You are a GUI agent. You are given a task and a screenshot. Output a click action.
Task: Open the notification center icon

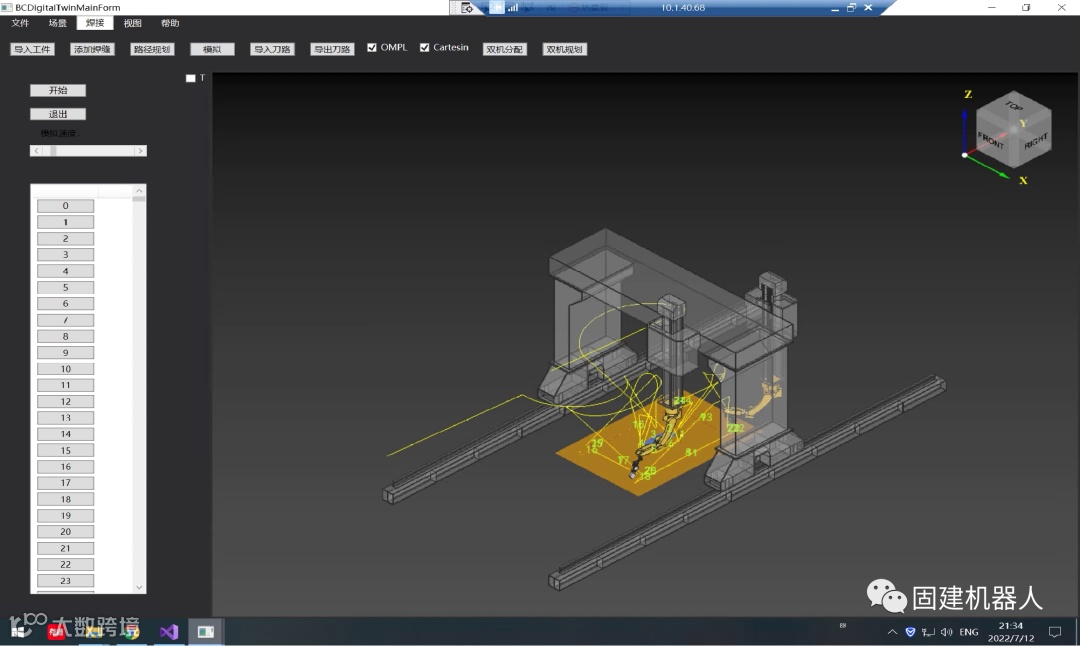click(x=1054, y=632)
